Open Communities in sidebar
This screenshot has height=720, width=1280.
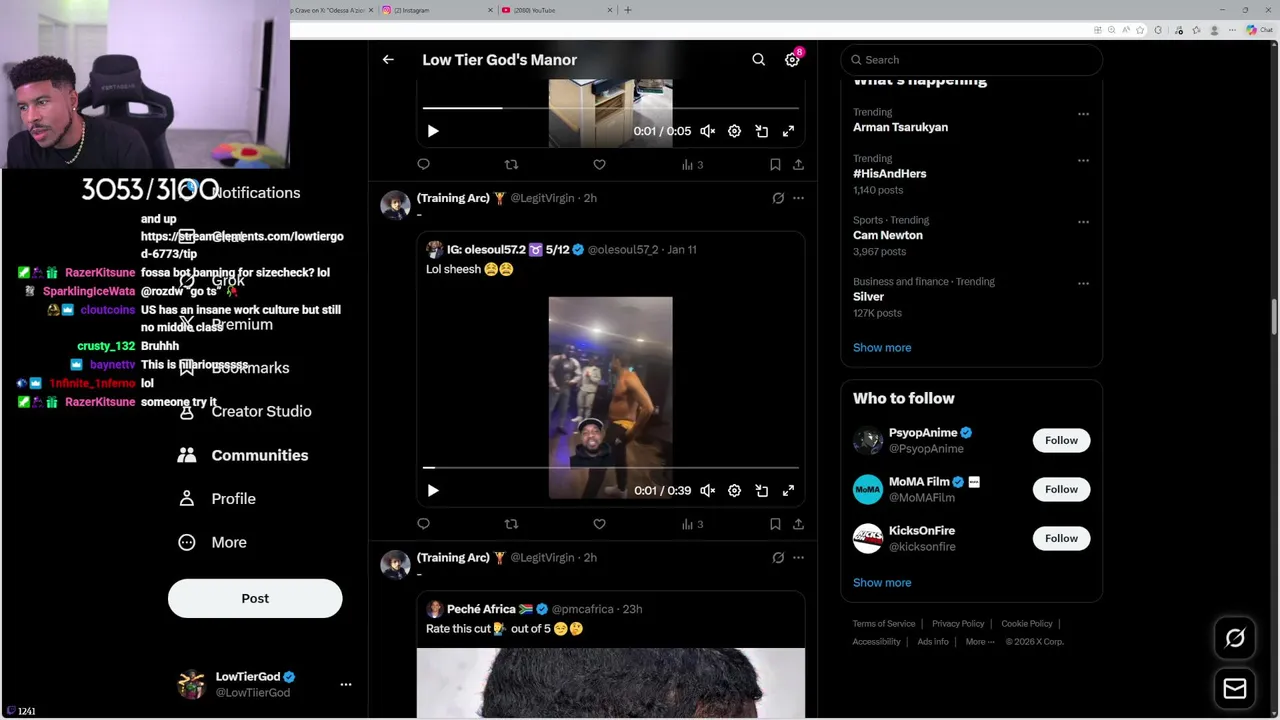(243, 455)
